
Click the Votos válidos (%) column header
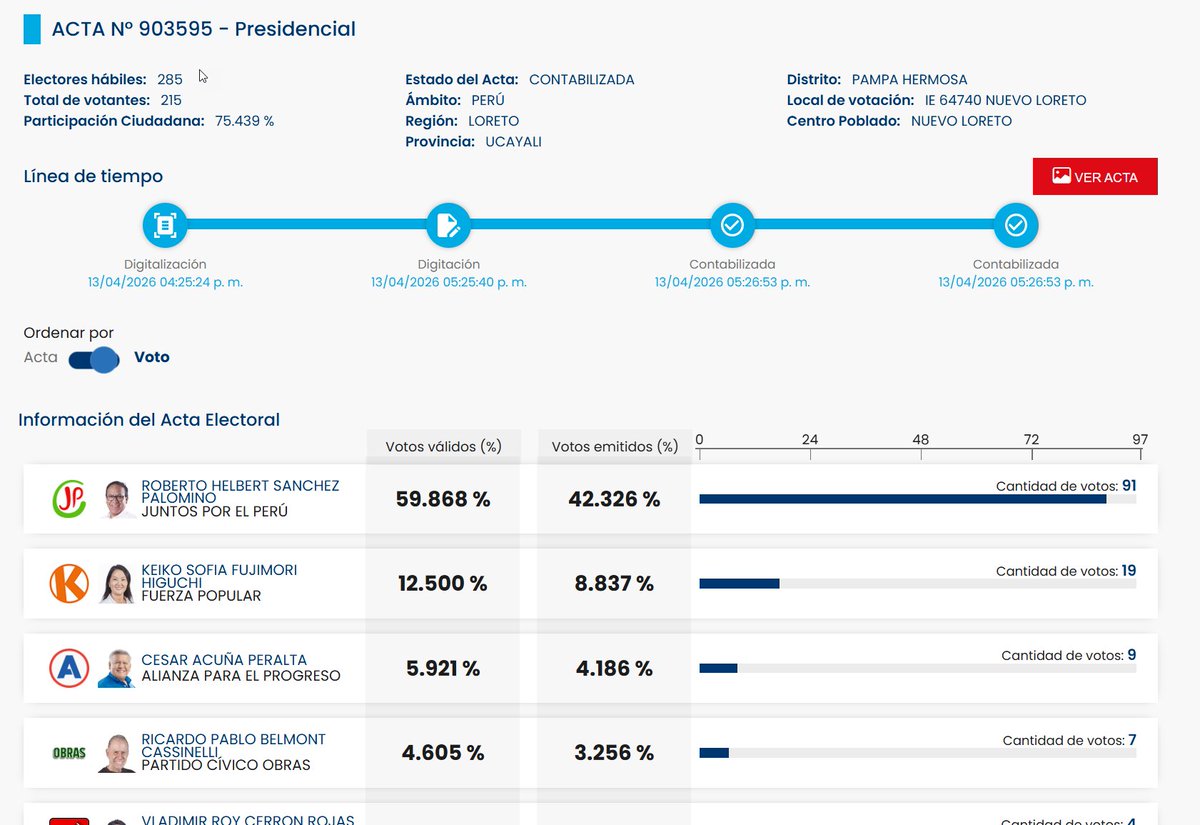pos(444,446)
